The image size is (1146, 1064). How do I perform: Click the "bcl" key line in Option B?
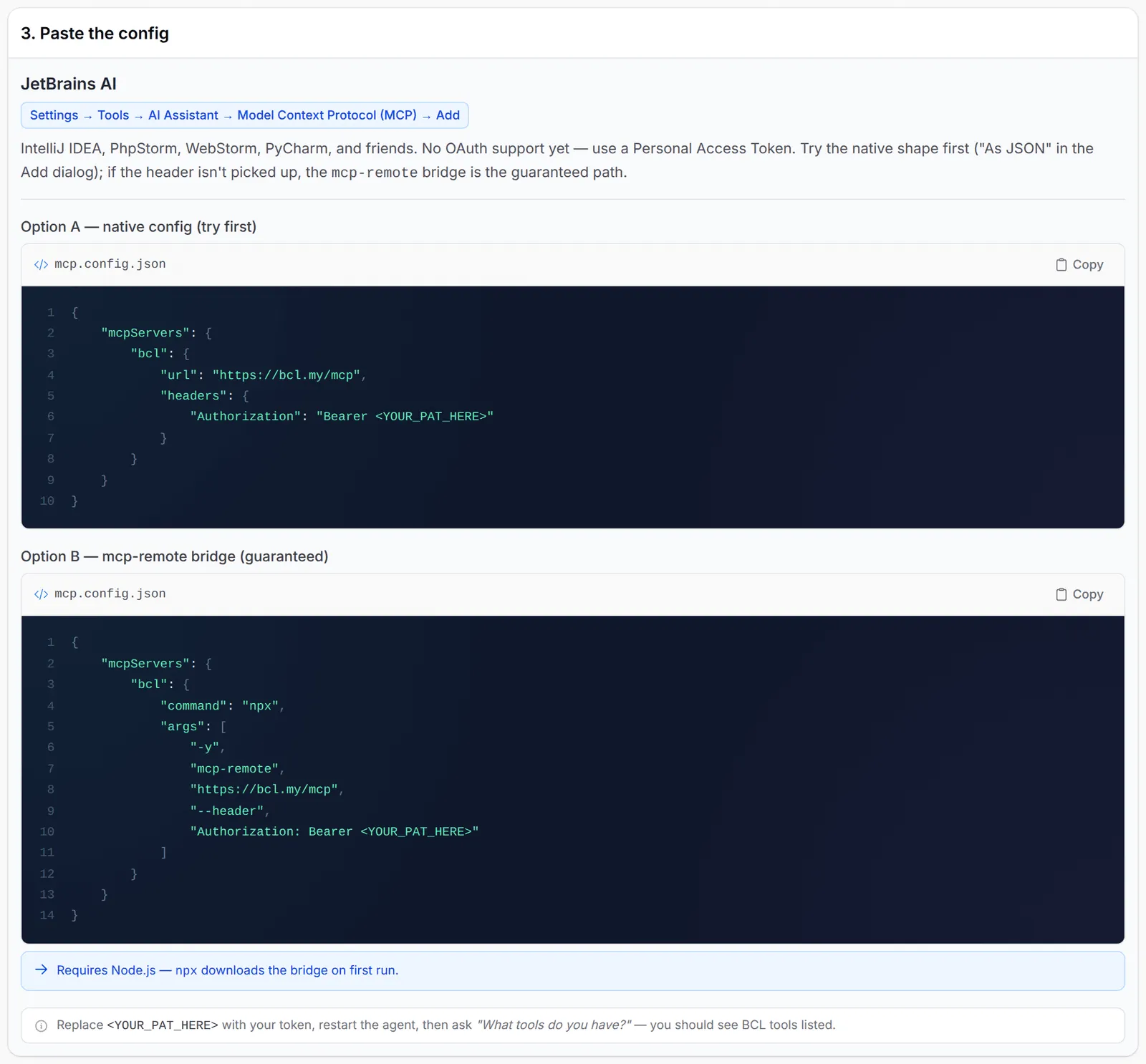(x=160, y=685)
